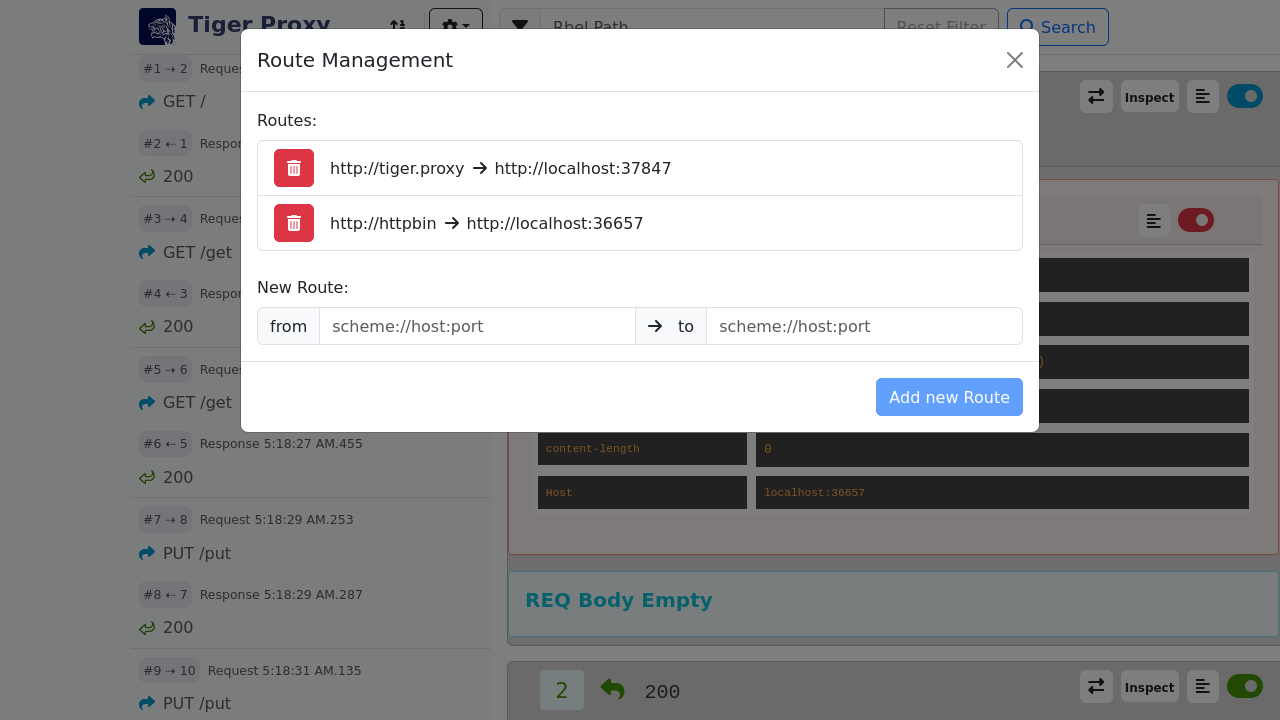Toggle message sort order icon
Image resolution: width=1280 pixels, height=720 pixels.
coord(398,27)
